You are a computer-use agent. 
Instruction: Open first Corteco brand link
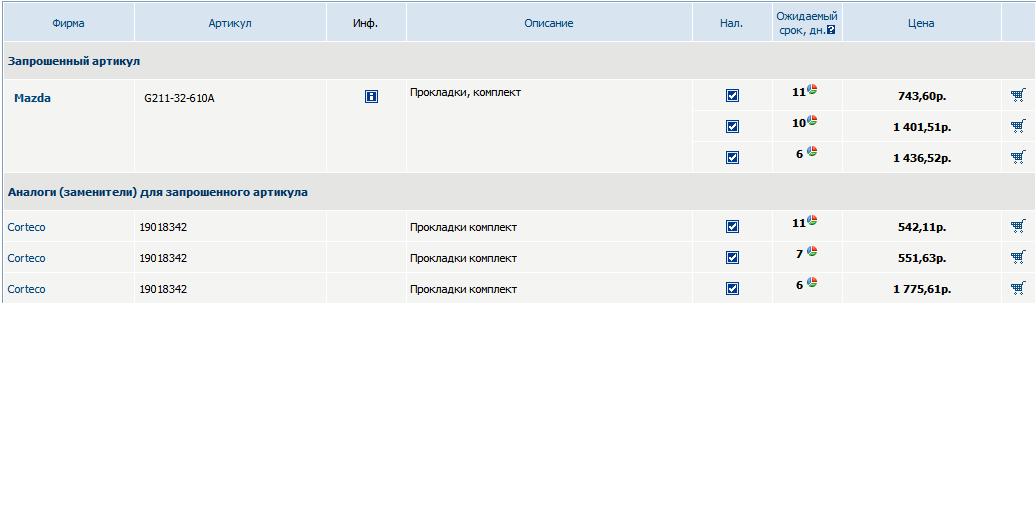tap(26, 227)
